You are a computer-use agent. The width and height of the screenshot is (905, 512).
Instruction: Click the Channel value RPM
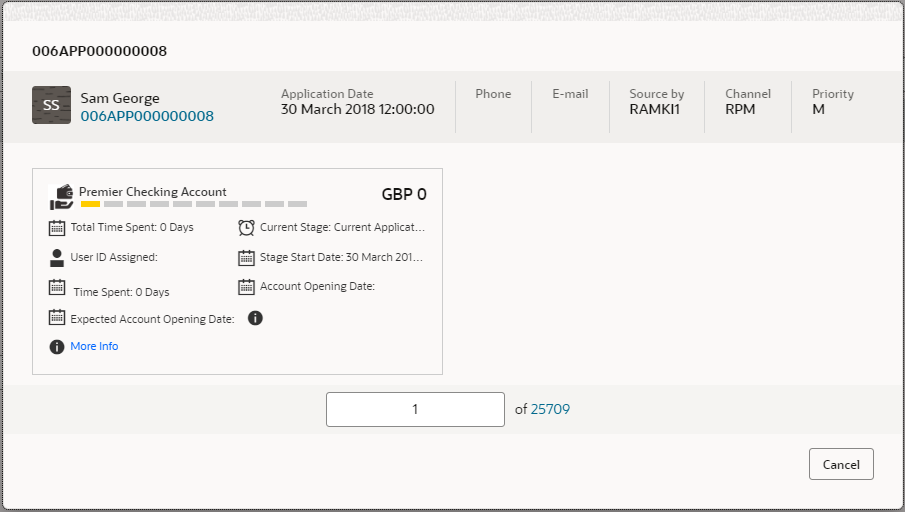pyautogui.click(x=740, y=109)
